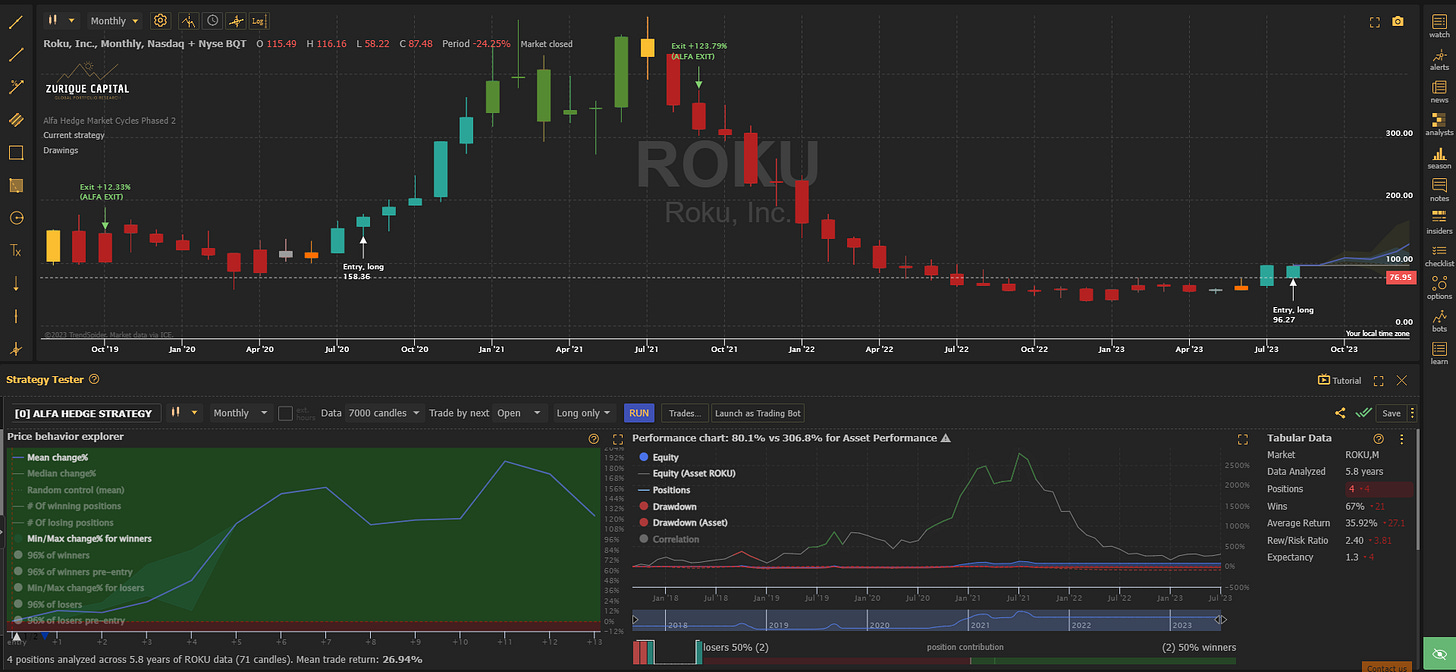Click the Contact us button
Screen dimensions: 1456x672
[x=1389, y=667]
